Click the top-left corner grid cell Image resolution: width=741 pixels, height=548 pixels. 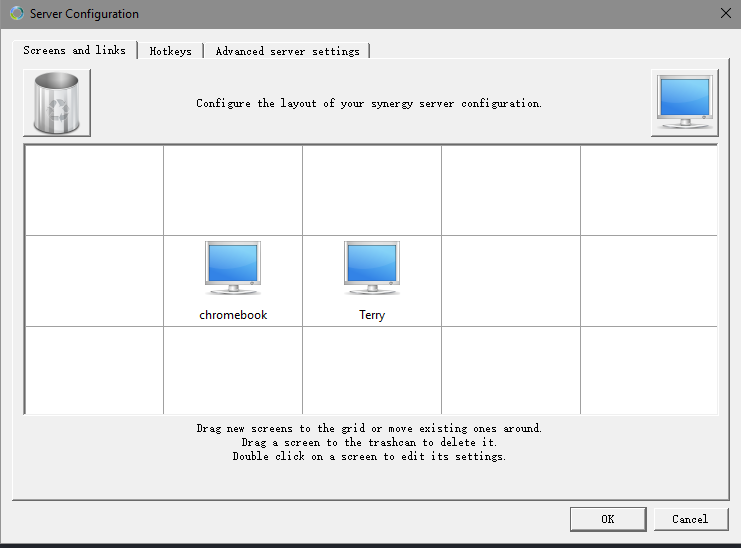pos(94,190)
